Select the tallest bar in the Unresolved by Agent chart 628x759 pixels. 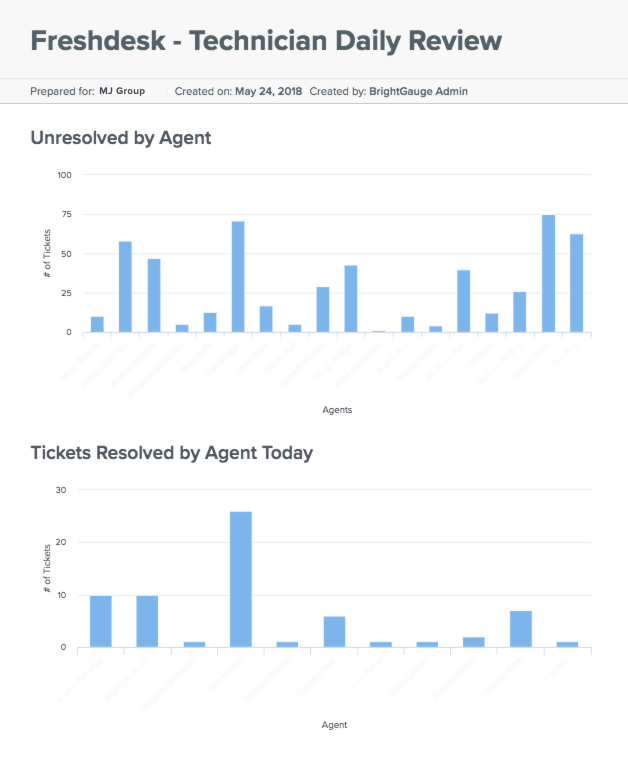tap(548, 273)
